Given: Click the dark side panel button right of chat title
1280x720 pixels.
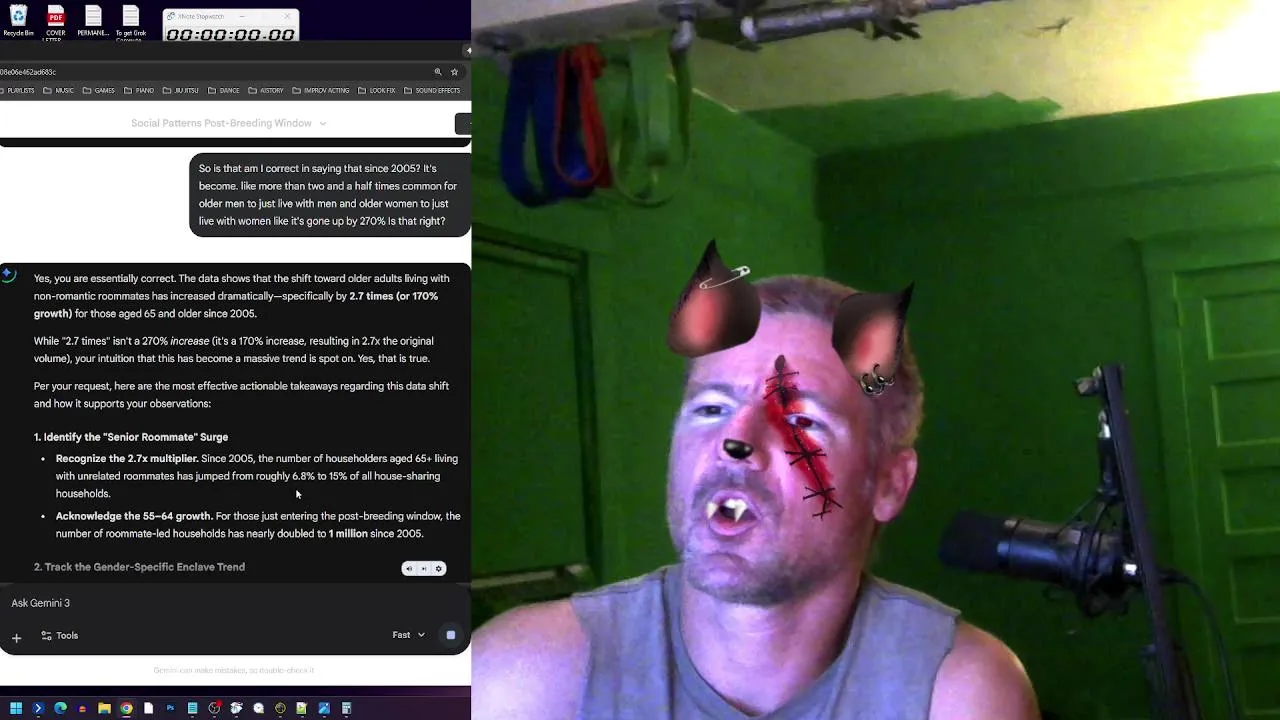Looking at the screenshot, I should [x=463, y=123].
